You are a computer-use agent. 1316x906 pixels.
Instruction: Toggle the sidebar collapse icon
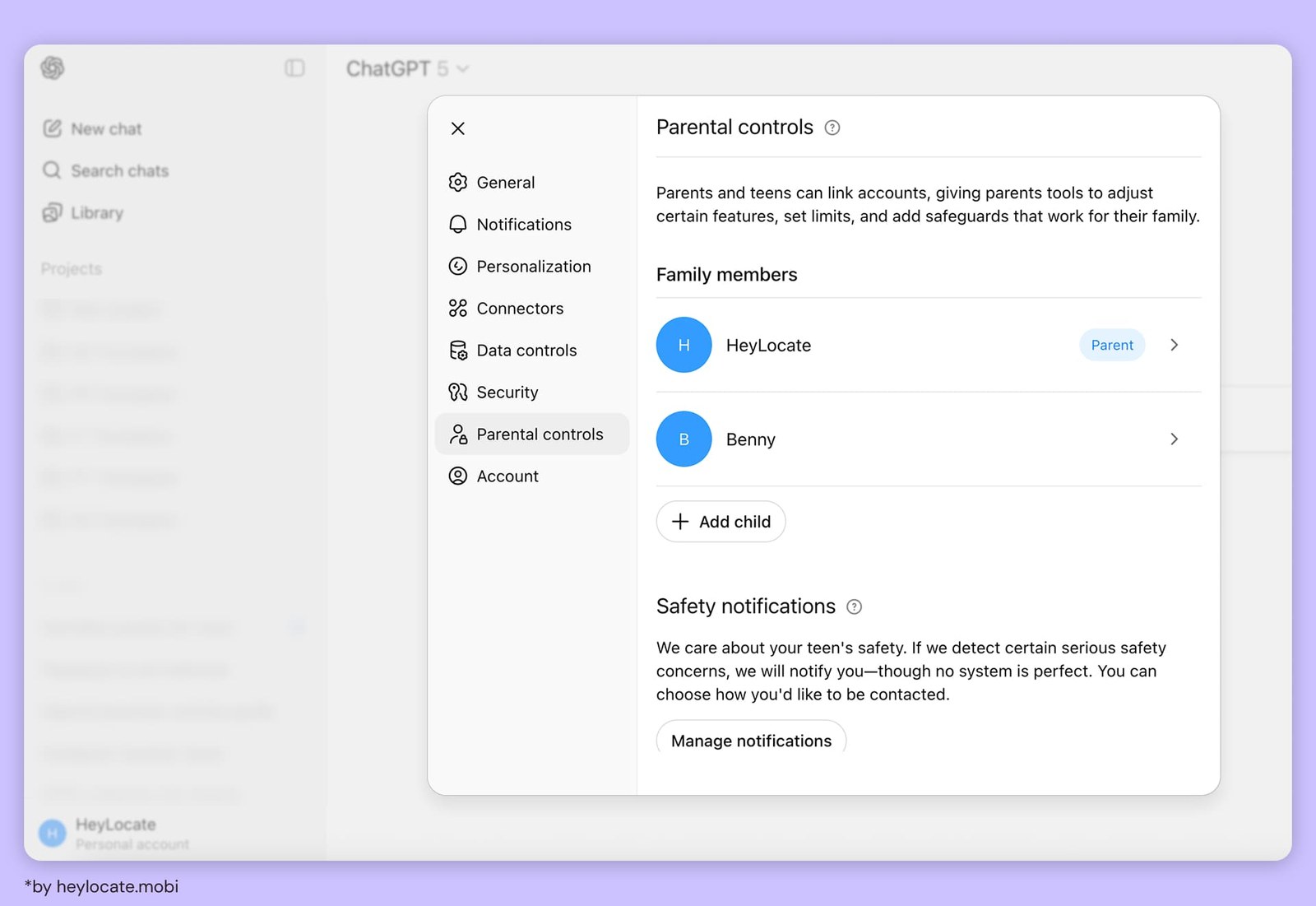(294, 68)
